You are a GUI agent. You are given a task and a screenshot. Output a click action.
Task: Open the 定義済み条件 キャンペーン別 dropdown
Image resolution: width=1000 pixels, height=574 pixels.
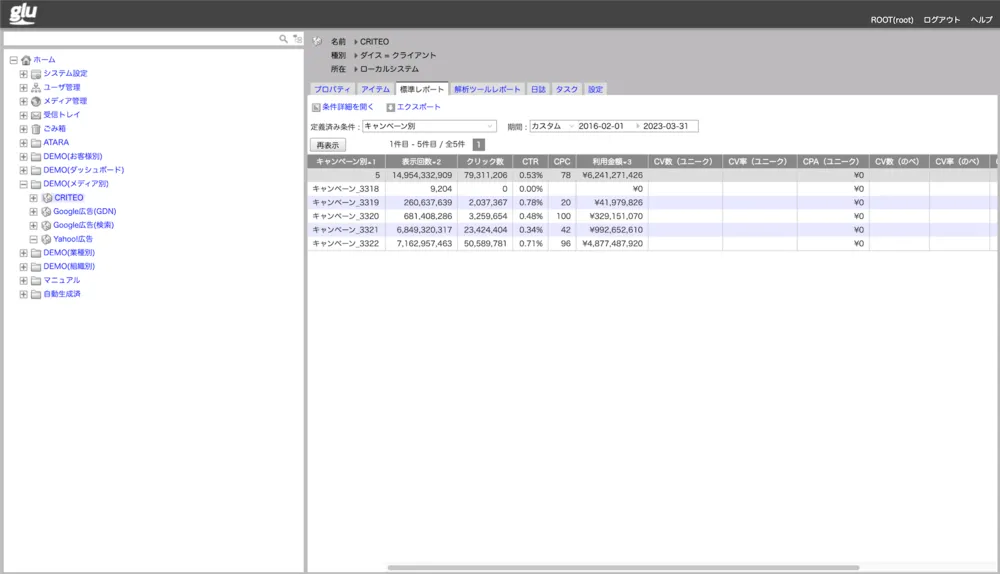tap(429, 127)
